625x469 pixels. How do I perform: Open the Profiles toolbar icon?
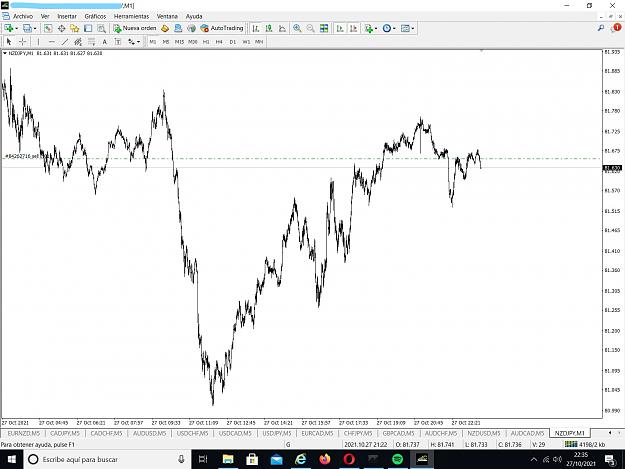click(x=27, y=28)
